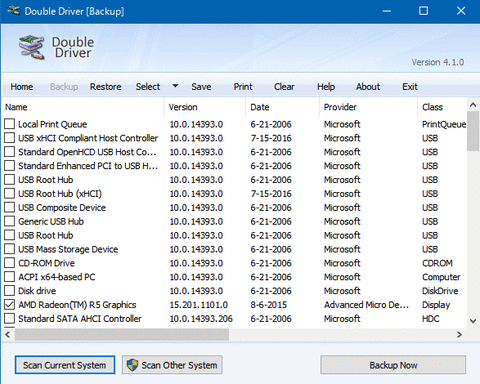
Task: Click Exit in the toolbar
Action: (x=410, y=87)
